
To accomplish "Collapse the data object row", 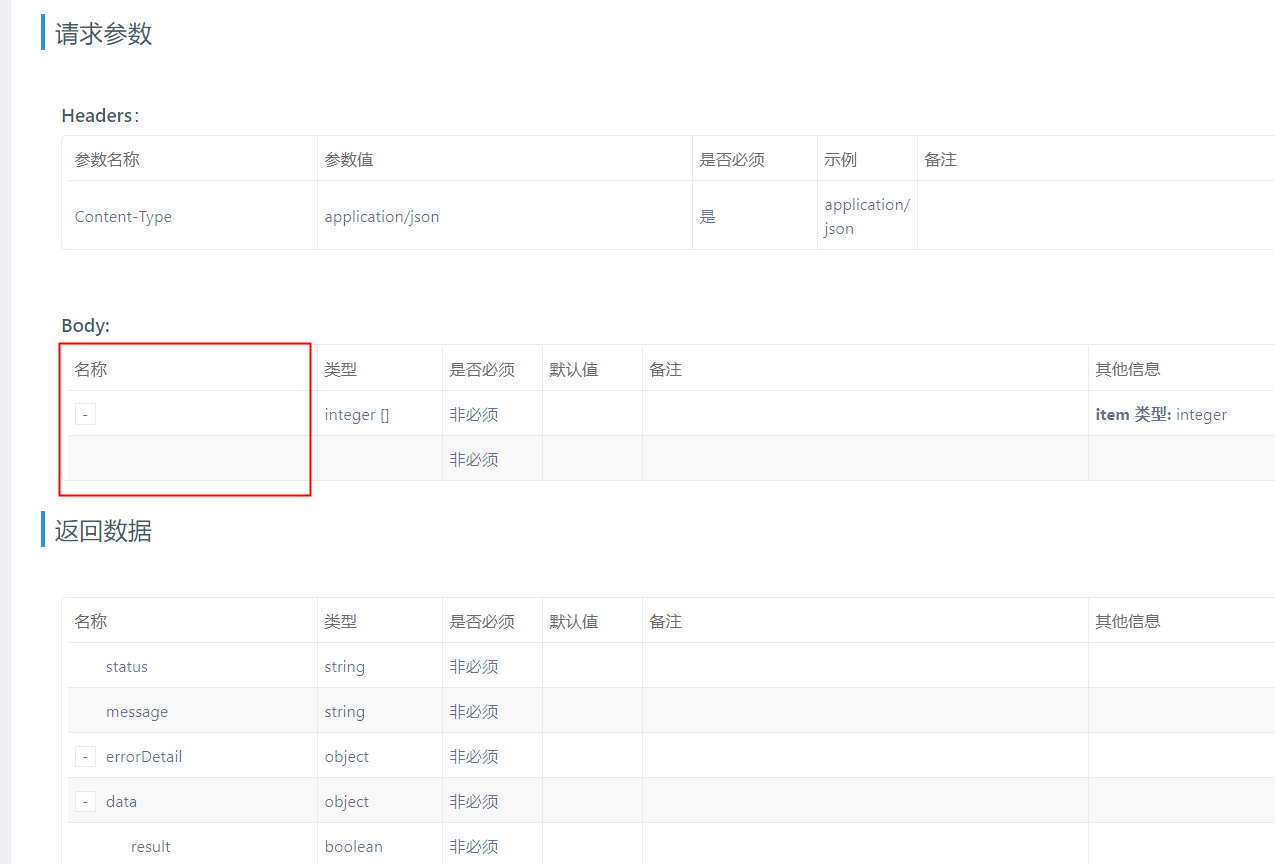I will pyautogui.click(x=85, y=801).
